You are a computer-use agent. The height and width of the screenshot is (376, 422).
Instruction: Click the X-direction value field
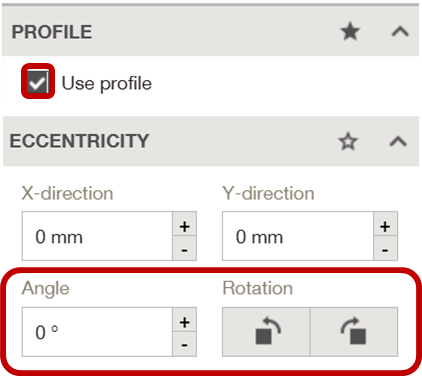[97, 236]
